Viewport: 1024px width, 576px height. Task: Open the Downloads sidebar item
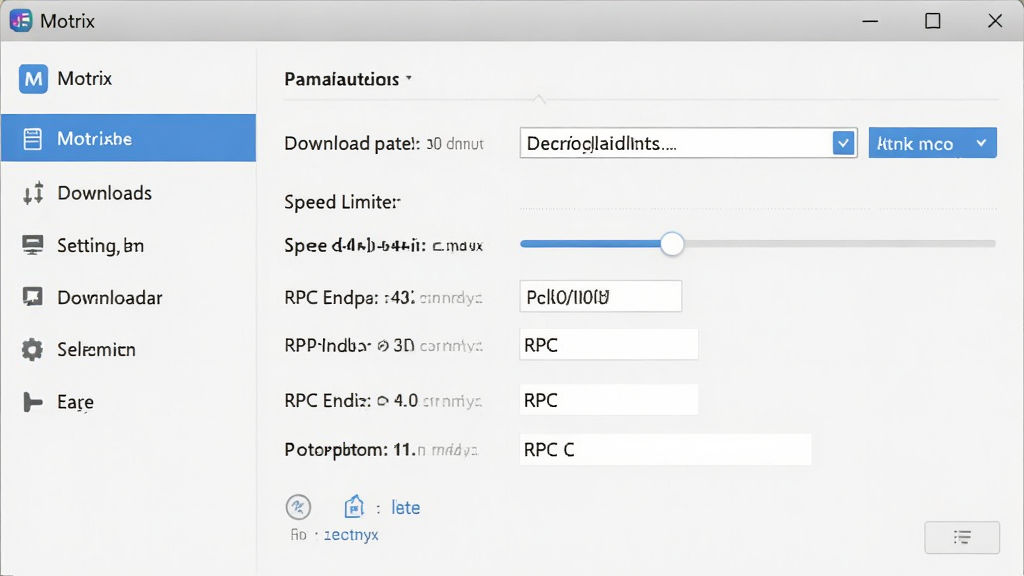[128, 193]
